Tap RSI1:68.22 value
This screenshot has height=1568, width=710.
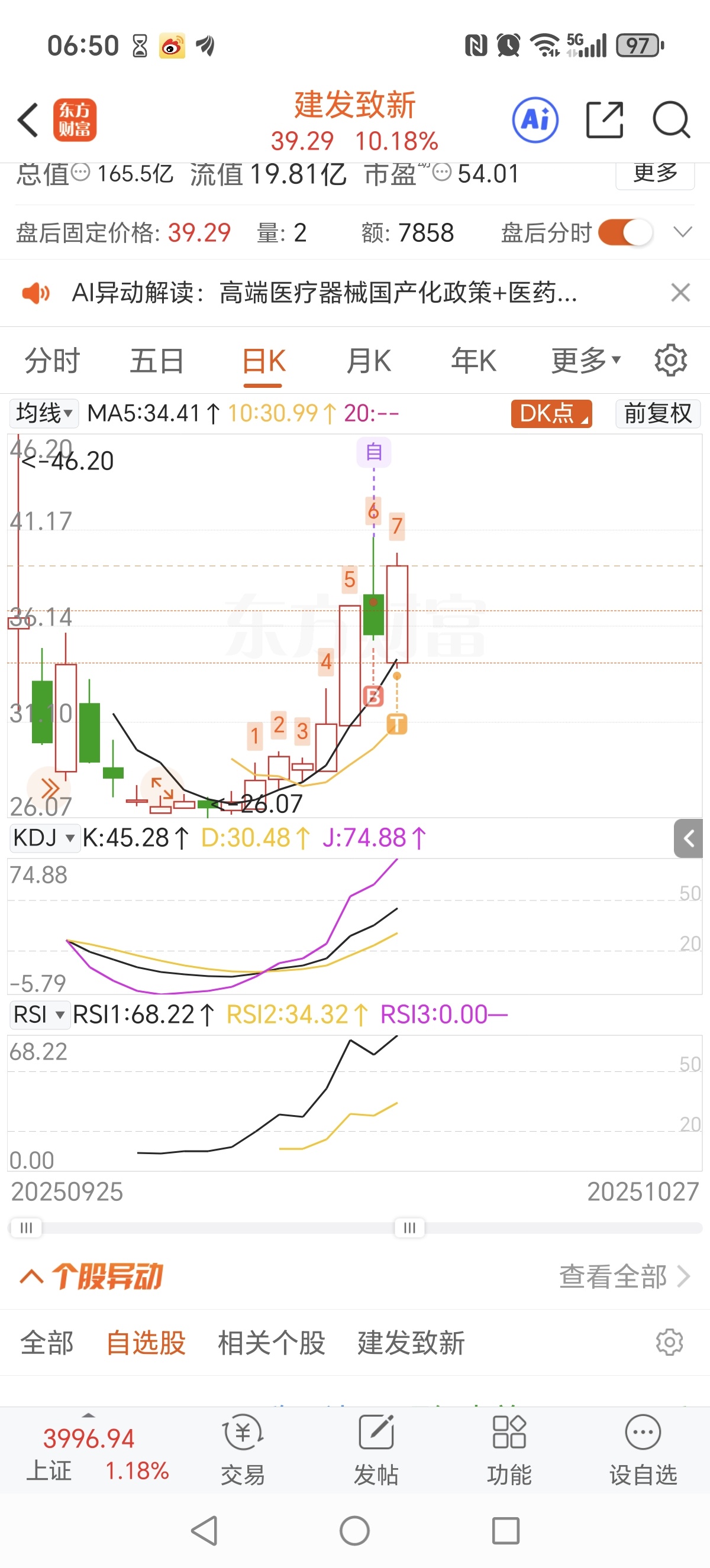143,1015
